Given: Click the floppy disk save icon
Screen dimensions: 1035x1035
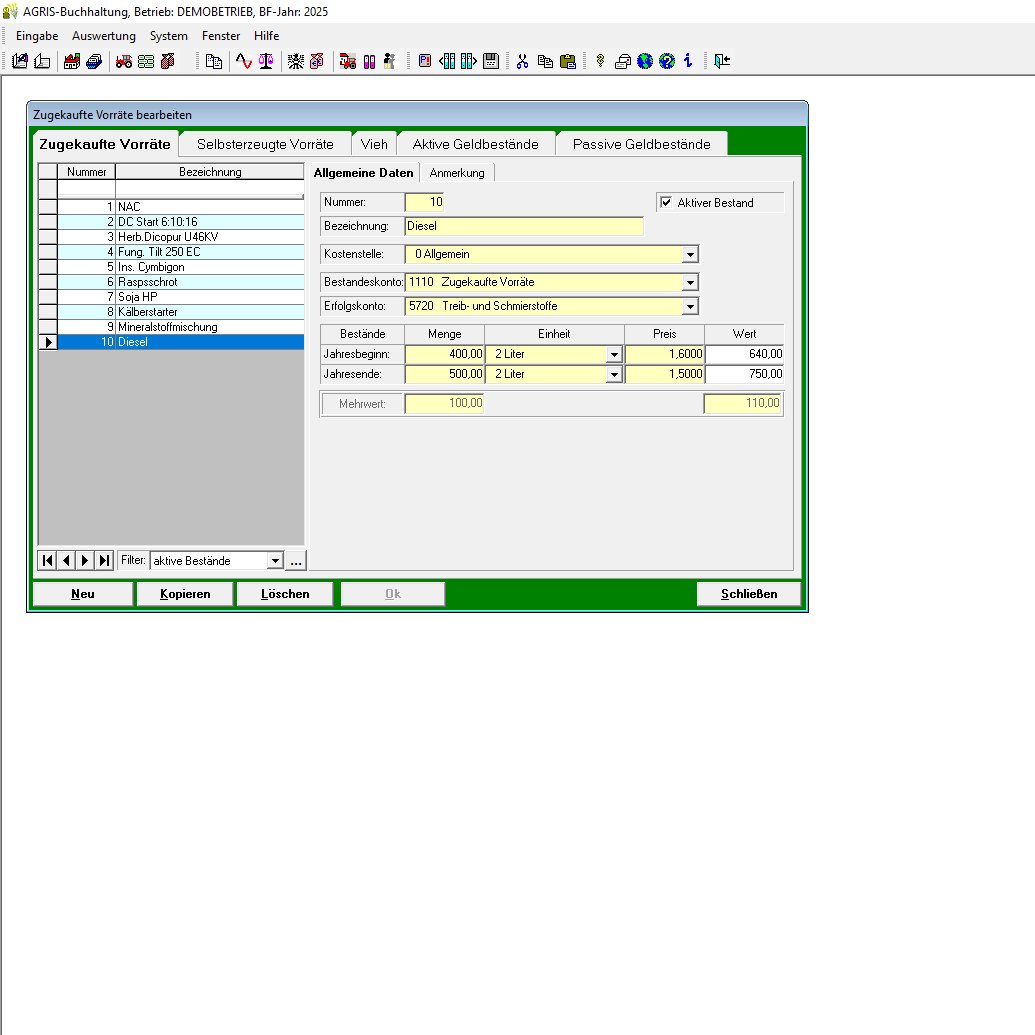Looking at the screenshot, I should click(x=491, y=61).
